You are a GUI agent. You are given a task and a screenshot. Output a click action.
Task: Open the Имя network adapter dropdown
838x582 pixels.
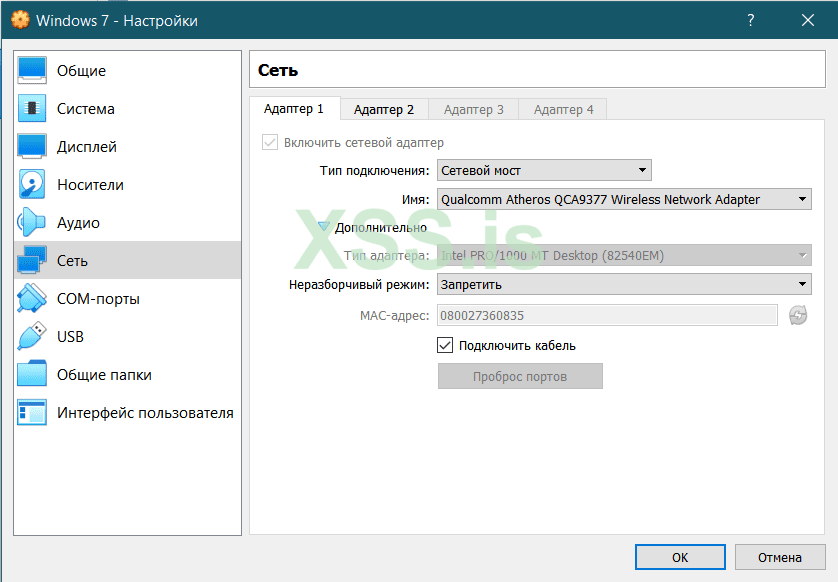tap(624, 200)
